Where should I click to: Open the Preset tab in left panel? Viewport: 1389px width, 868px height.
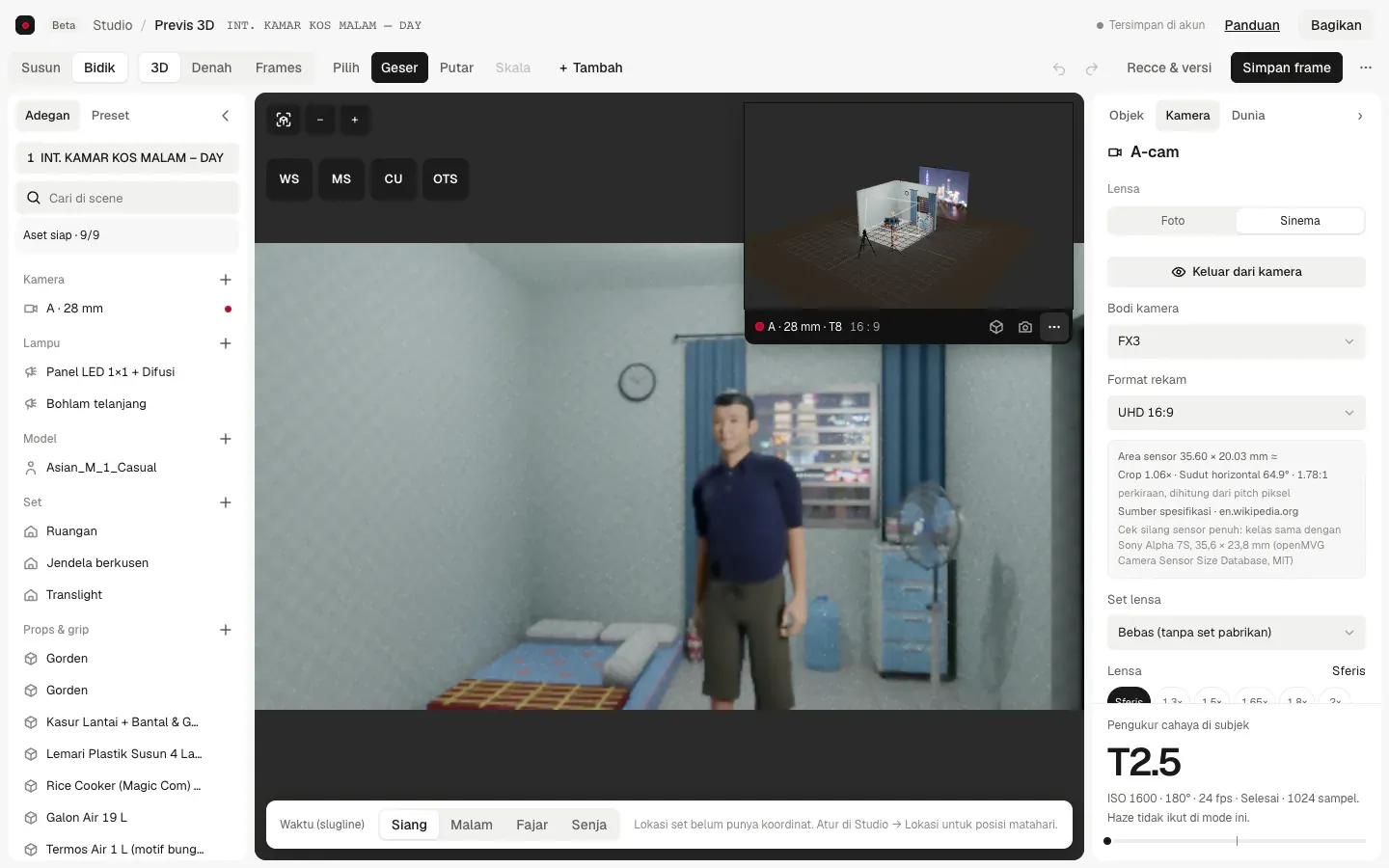tap(110, 116)
